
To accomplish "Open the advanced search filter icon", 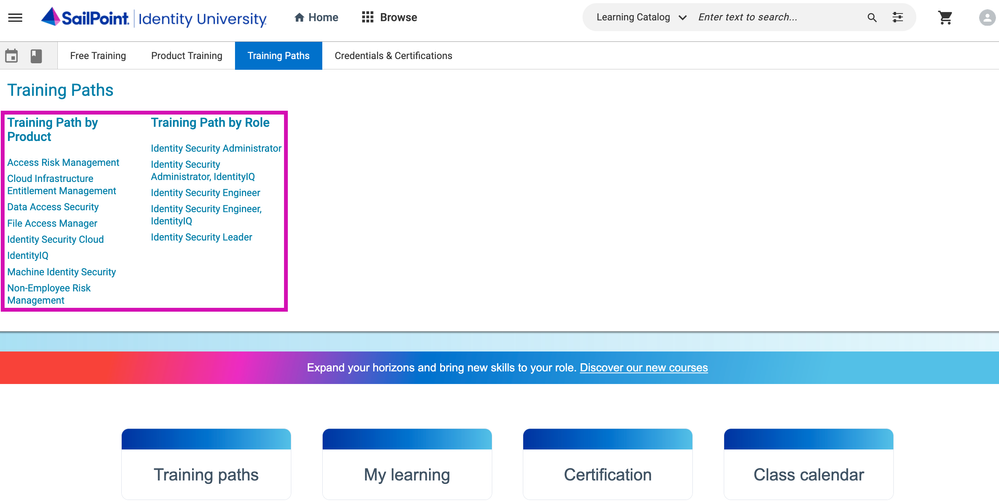I will [x=897, y=18].
